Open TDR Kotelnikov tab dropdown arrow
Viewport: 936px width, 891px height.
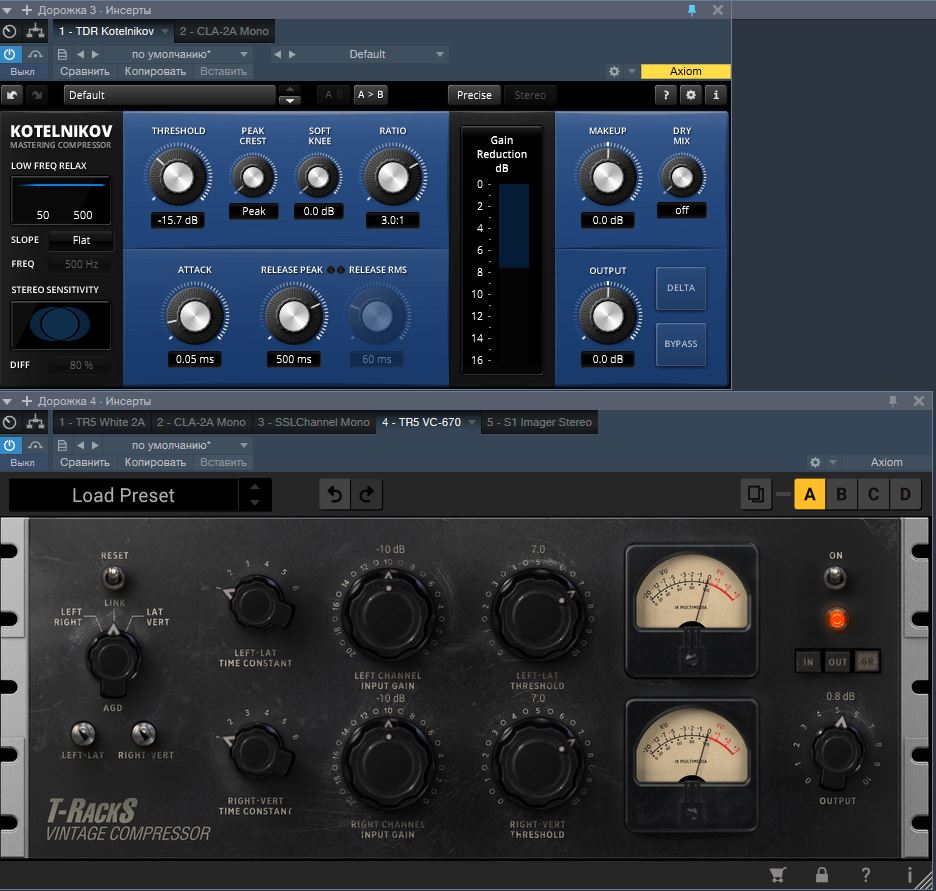(165, 31)
